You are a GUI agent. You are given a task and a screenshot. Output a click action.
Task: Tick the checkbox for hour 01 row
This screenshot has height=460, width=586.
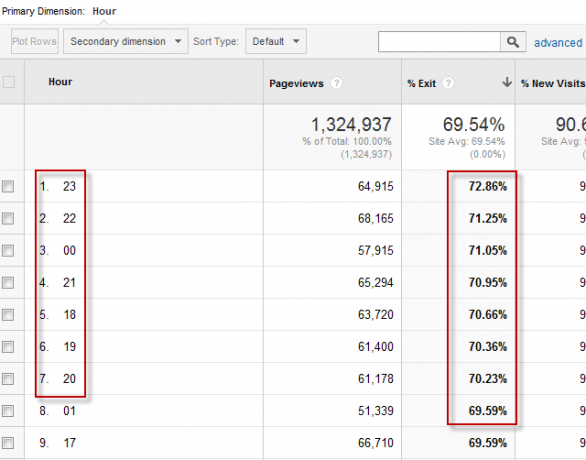(8, 411)
